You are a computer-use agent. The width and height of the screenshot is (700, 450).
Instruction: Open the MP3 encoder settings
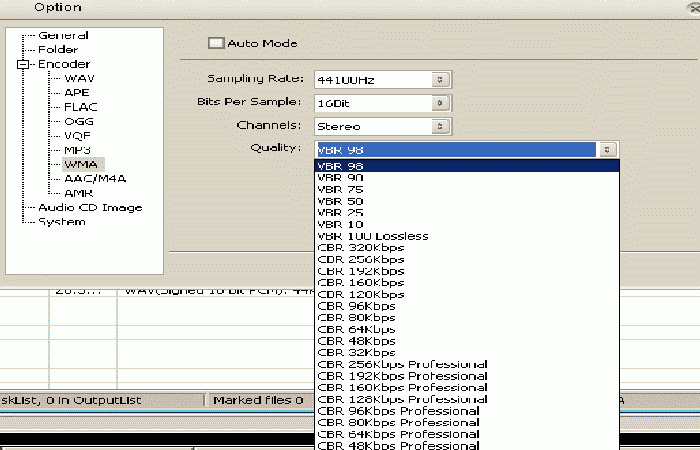tap(77, 149)
